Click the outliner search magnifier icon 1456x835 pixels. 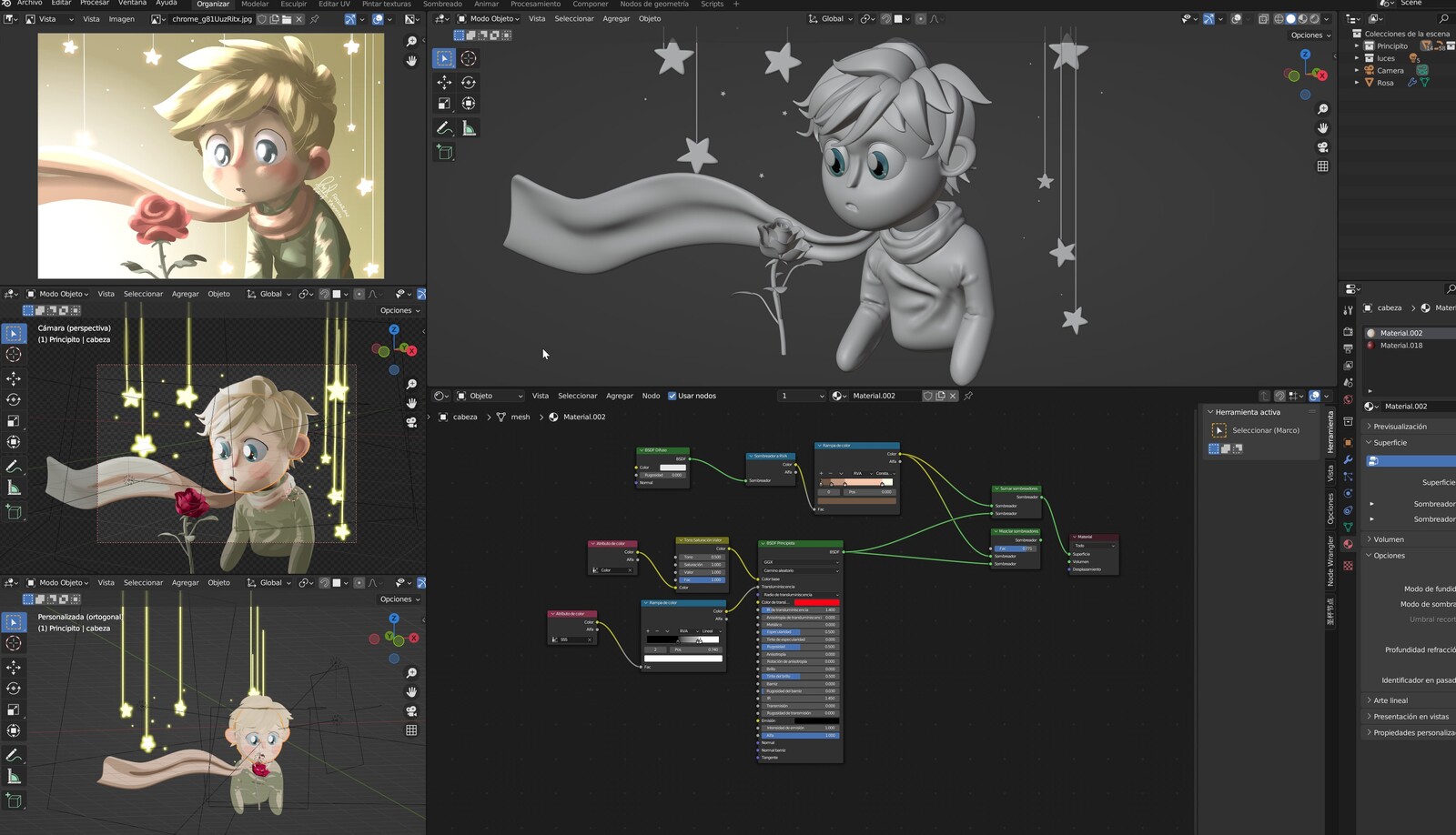pyautogui.click(x=1443, y=18)
